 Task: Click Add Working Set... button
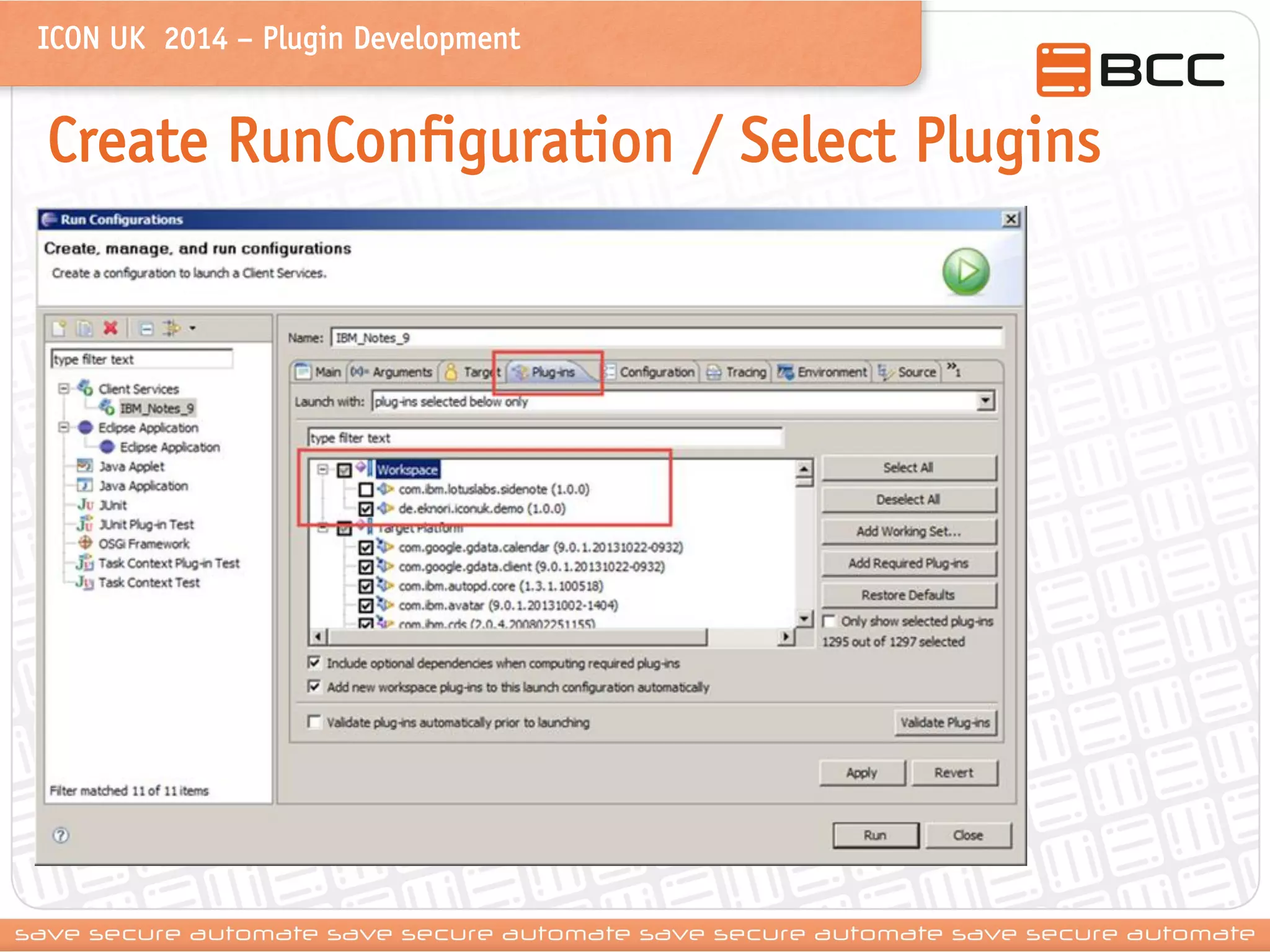pos(908,531)
